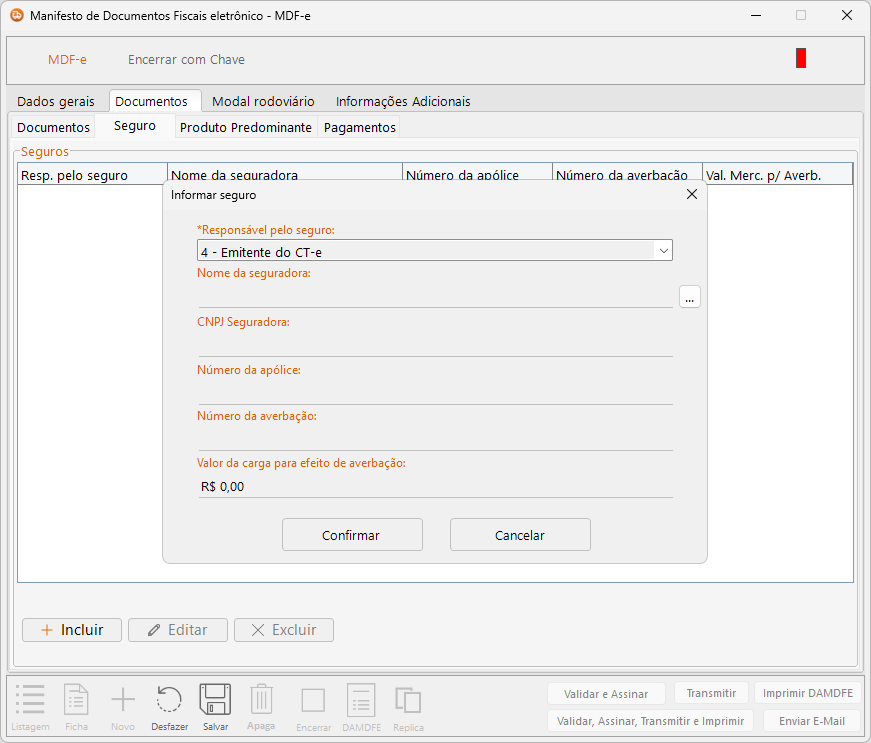Select Encerrar com Chave menu item
871x743 pixels.
tap(186, 60)
